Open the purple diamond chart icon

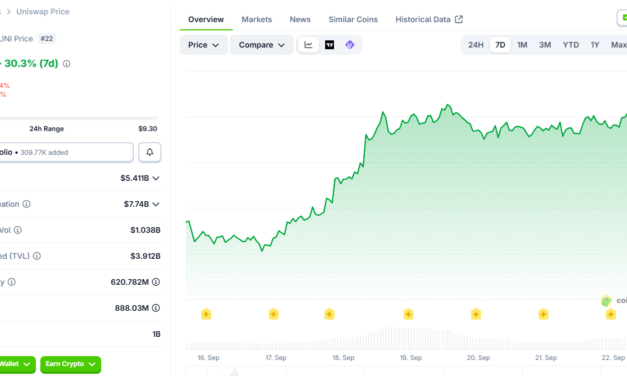pyautogui.click(x=350, y=45)
